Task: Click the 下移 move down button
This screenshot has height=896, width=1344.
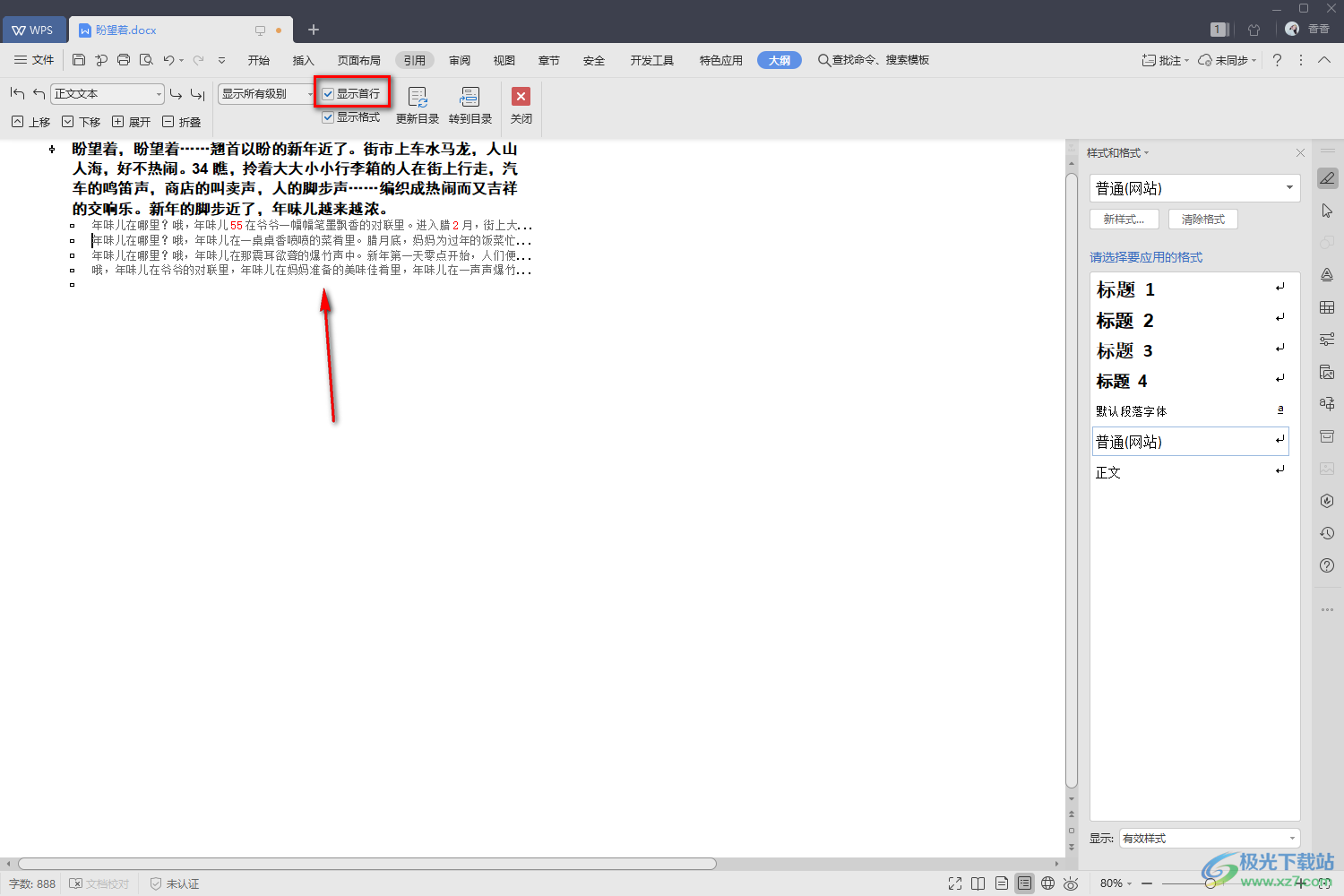Action: (x=81, y=122)
